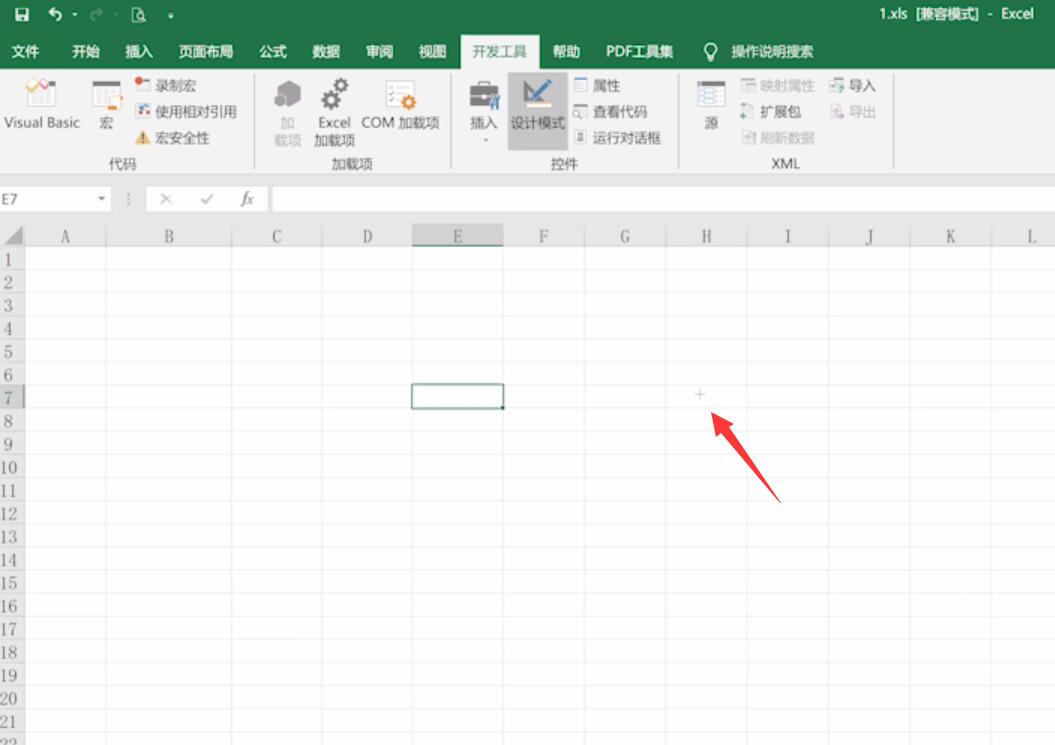The width and height of the screenshot is (1055, 745).
Task: Click the select-all corner triangle
Action: click(x=13, y=236)
